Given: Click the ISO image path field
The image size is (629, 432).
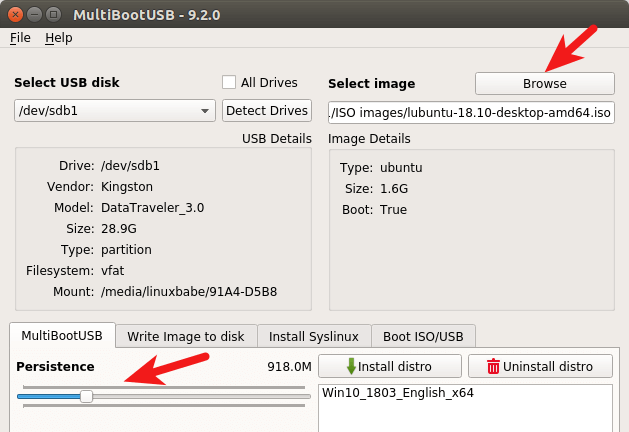Looking at the screenshot, I should (x=471, y=112).
